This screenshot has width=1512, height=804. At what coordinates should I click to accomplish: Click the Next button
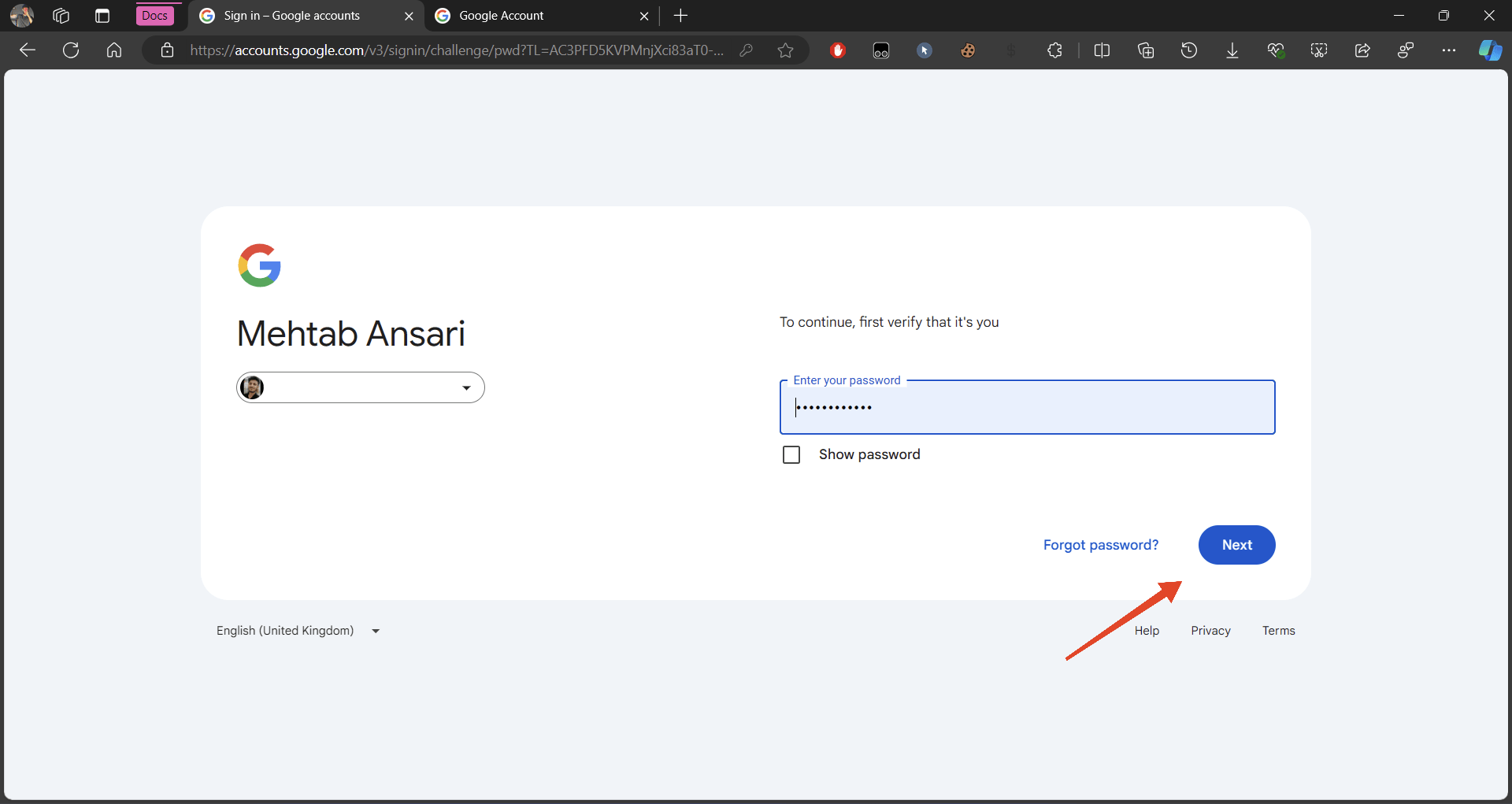click(x=1236, y=545)
